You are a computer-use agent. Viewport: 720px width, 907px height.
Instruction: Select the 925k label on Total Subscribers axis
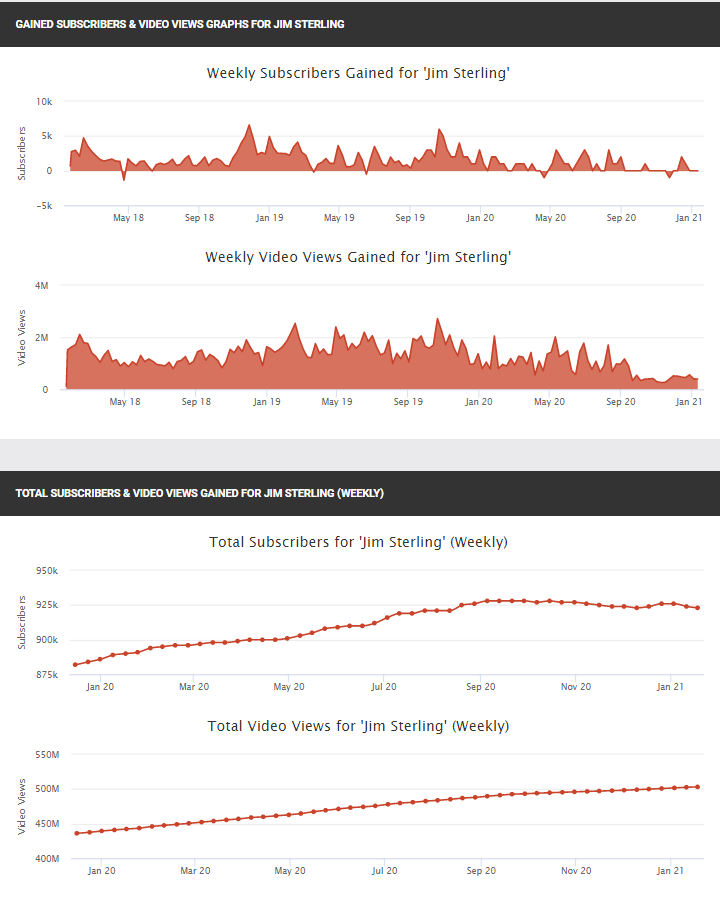tap(47, 606)
